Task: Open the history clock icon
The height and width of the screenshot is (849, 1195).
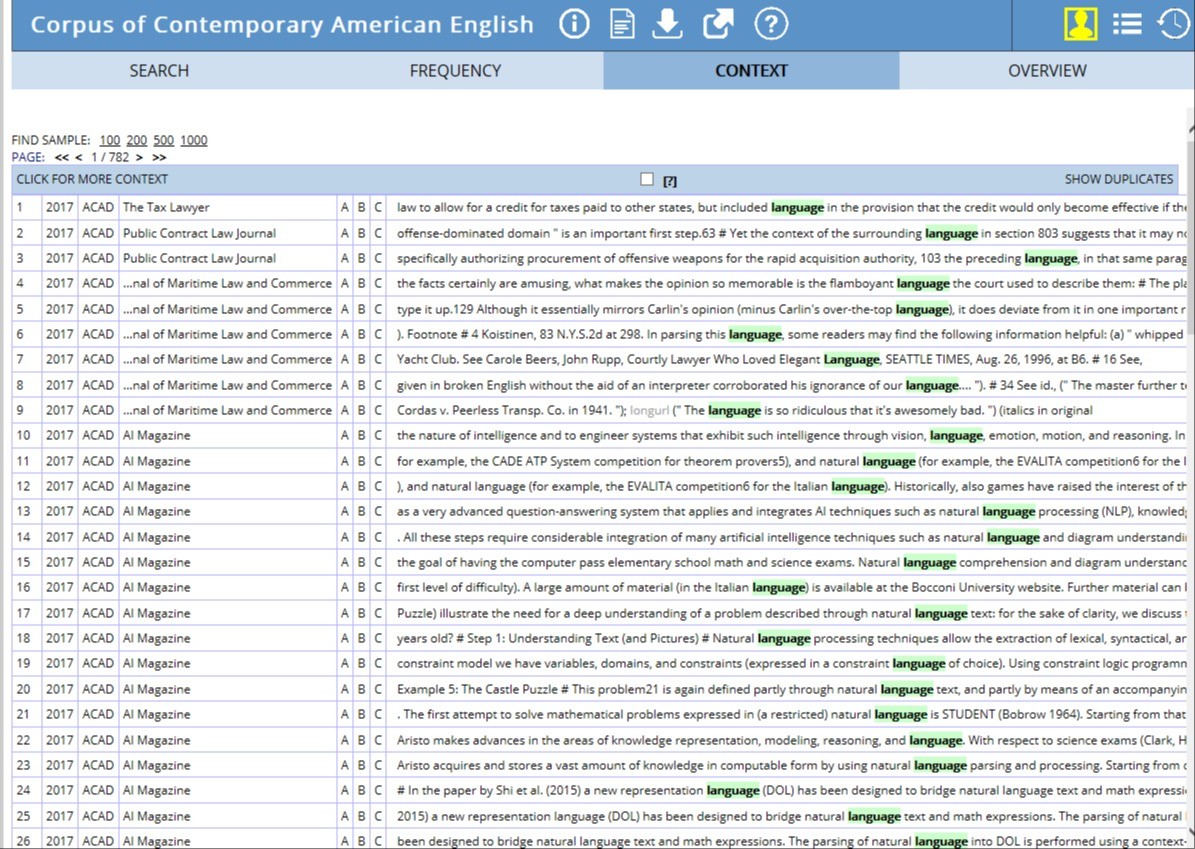Action: click(1174, 24)
